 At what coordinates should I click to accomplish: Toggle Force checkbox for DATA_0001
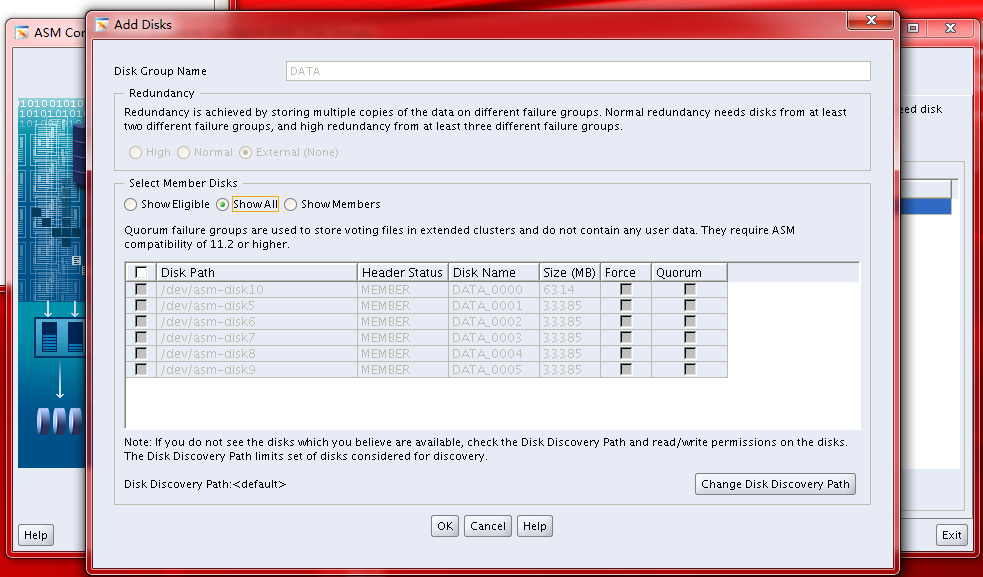(626, 305)
